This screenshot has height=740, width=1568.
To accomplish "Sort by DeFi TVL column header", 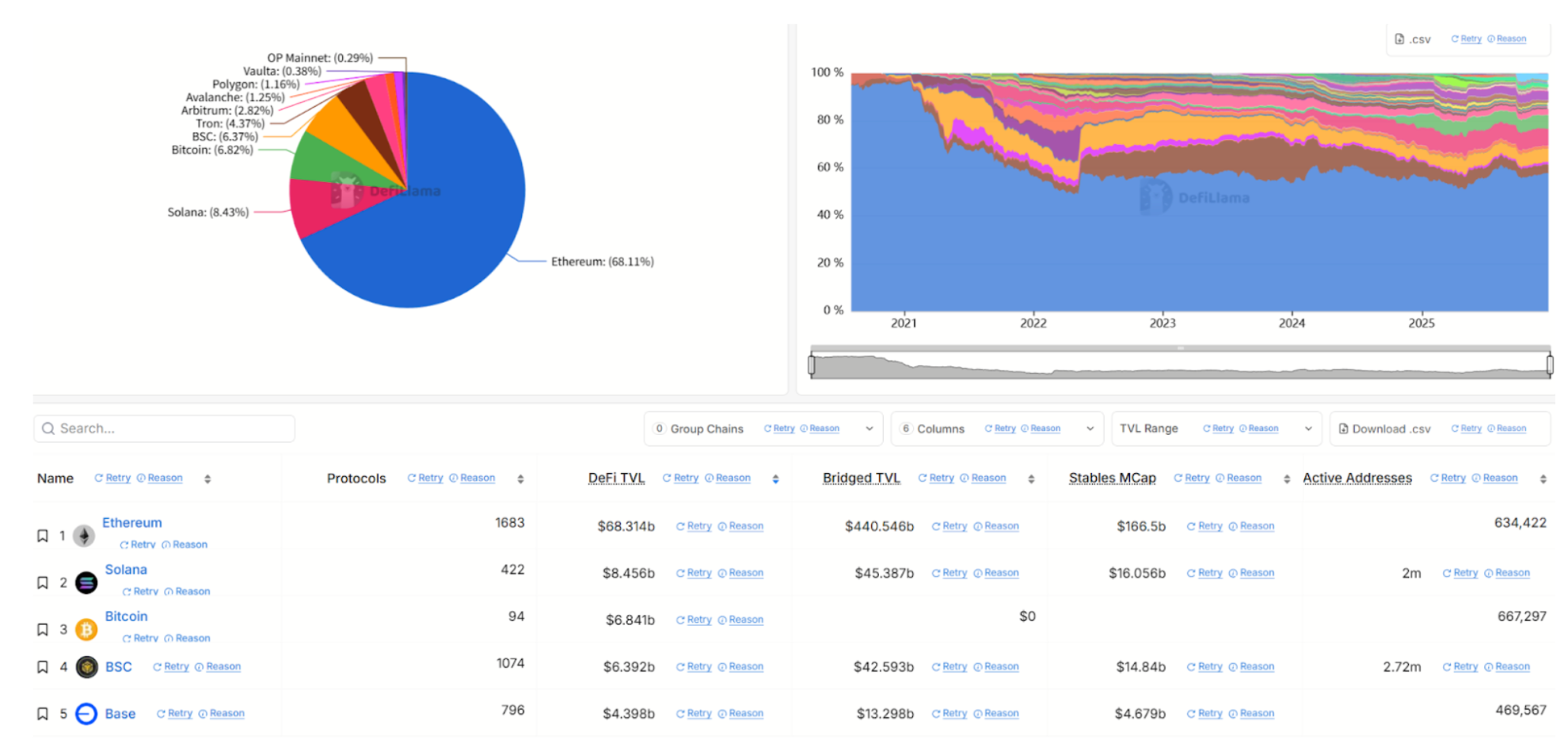I will coord(616,478).
